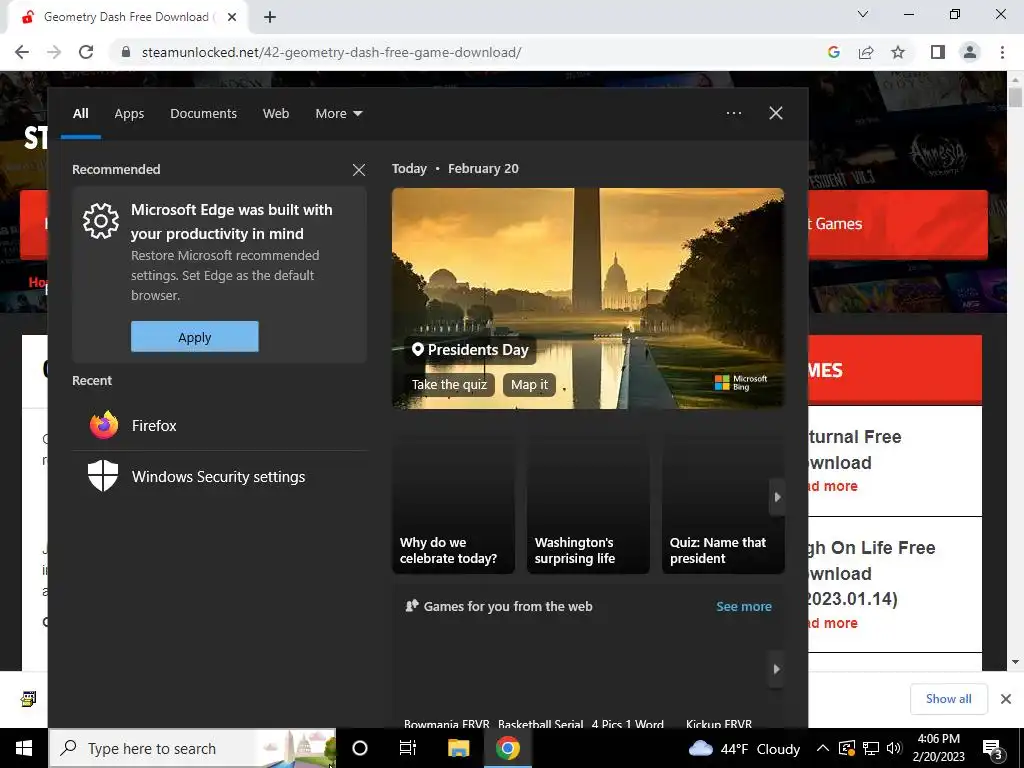Click the Map it button
The image size is (1024, 768).
click(529, 385)
